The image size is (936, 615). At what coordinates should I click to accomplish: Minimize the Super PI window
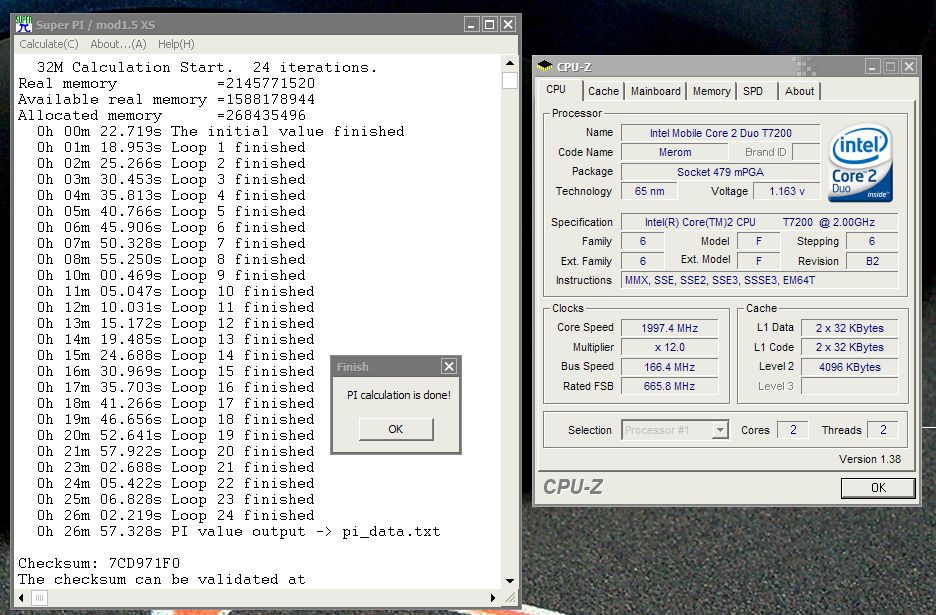tap(472, 24)
